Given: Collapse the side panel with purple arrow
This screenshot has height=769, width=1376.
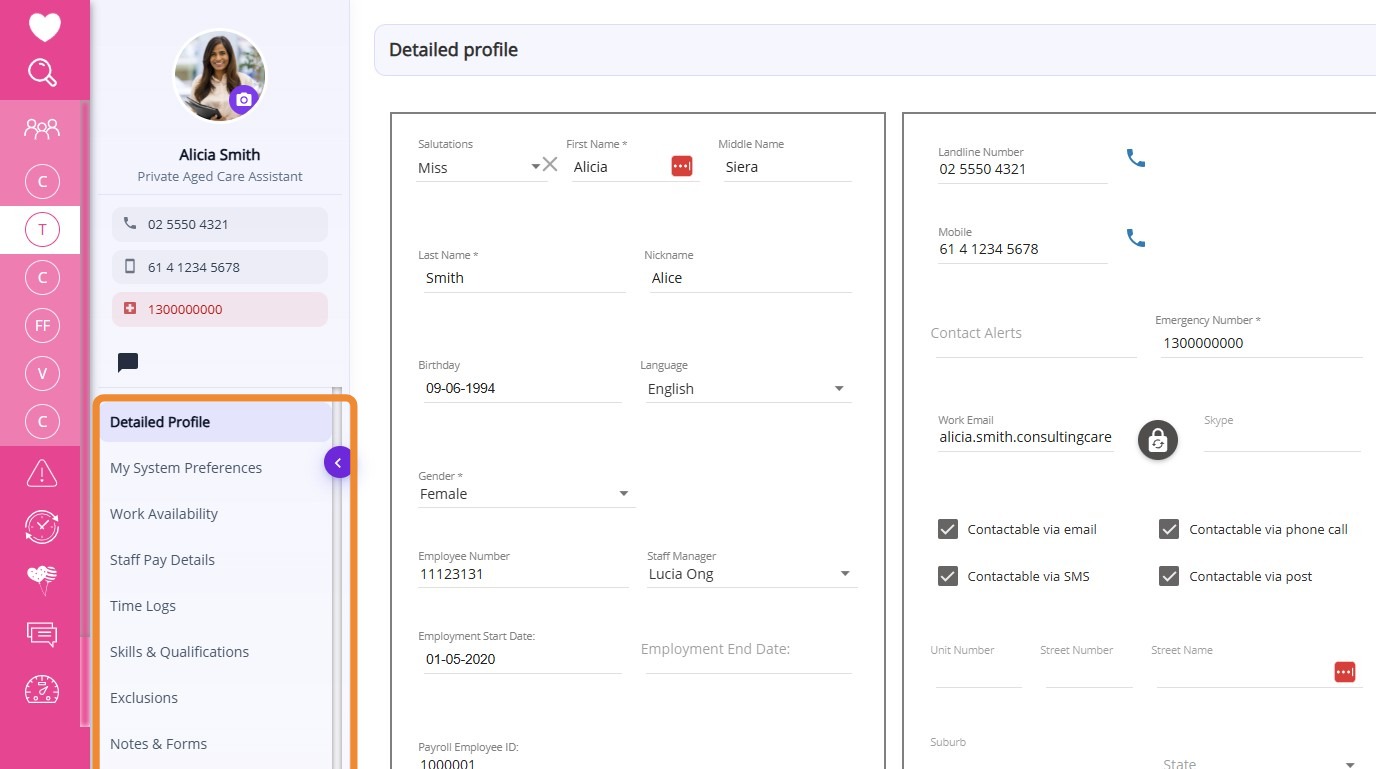Looking at the screenshot, I should coord(338,462).
